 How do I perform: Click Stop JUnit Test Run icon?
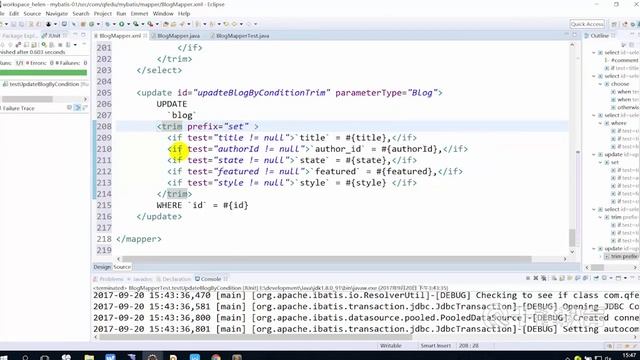click(x=60, y=45)
